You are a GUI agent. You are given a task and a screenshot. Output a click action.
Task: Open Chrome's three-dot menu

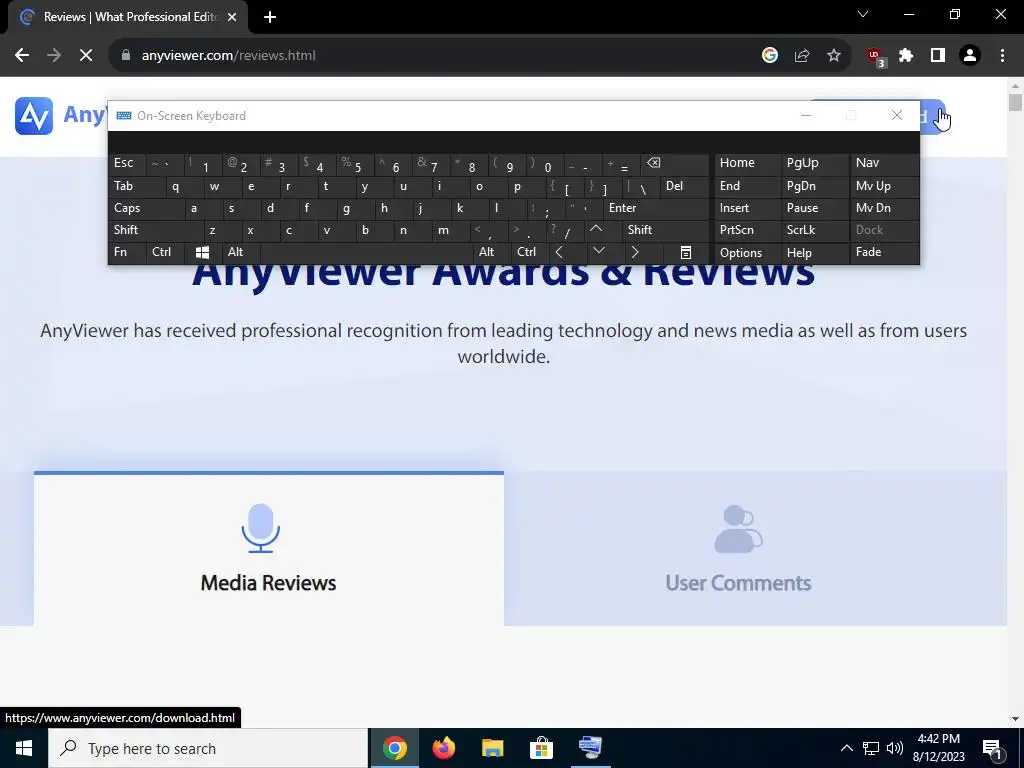tap(1002, 56)
